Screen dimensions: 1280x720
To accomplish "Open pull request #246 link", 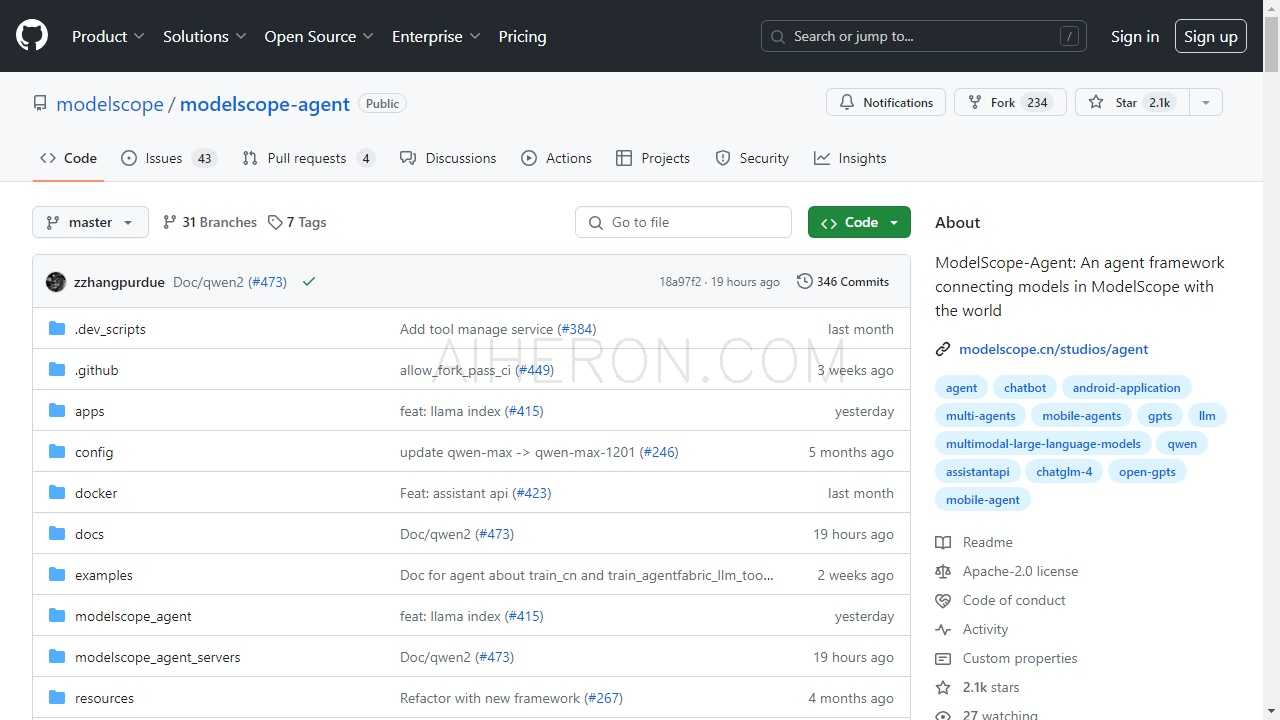I will coord(659,452).
